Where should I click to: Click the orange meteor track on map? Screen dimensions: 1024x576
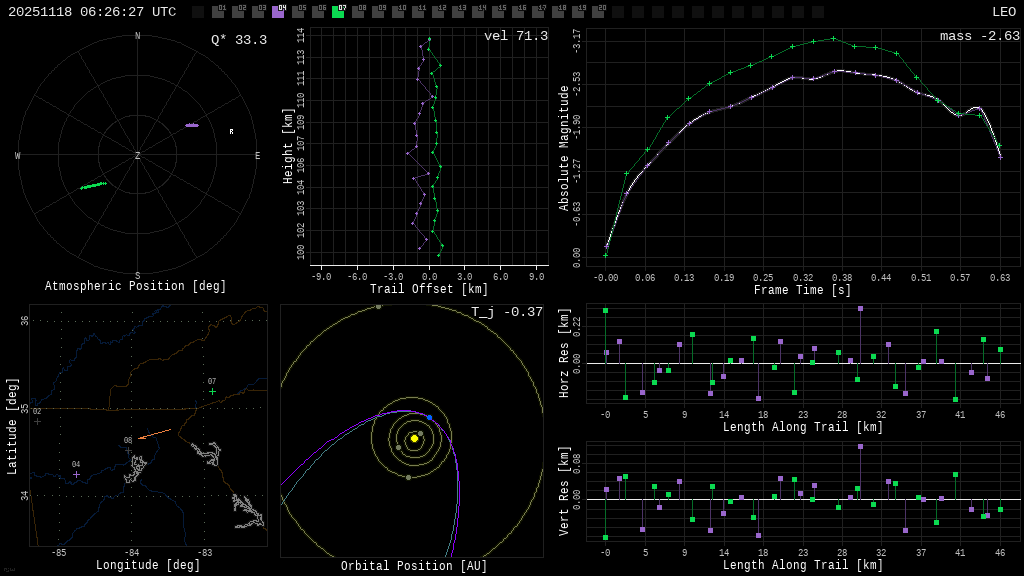[x=154, y=434]
